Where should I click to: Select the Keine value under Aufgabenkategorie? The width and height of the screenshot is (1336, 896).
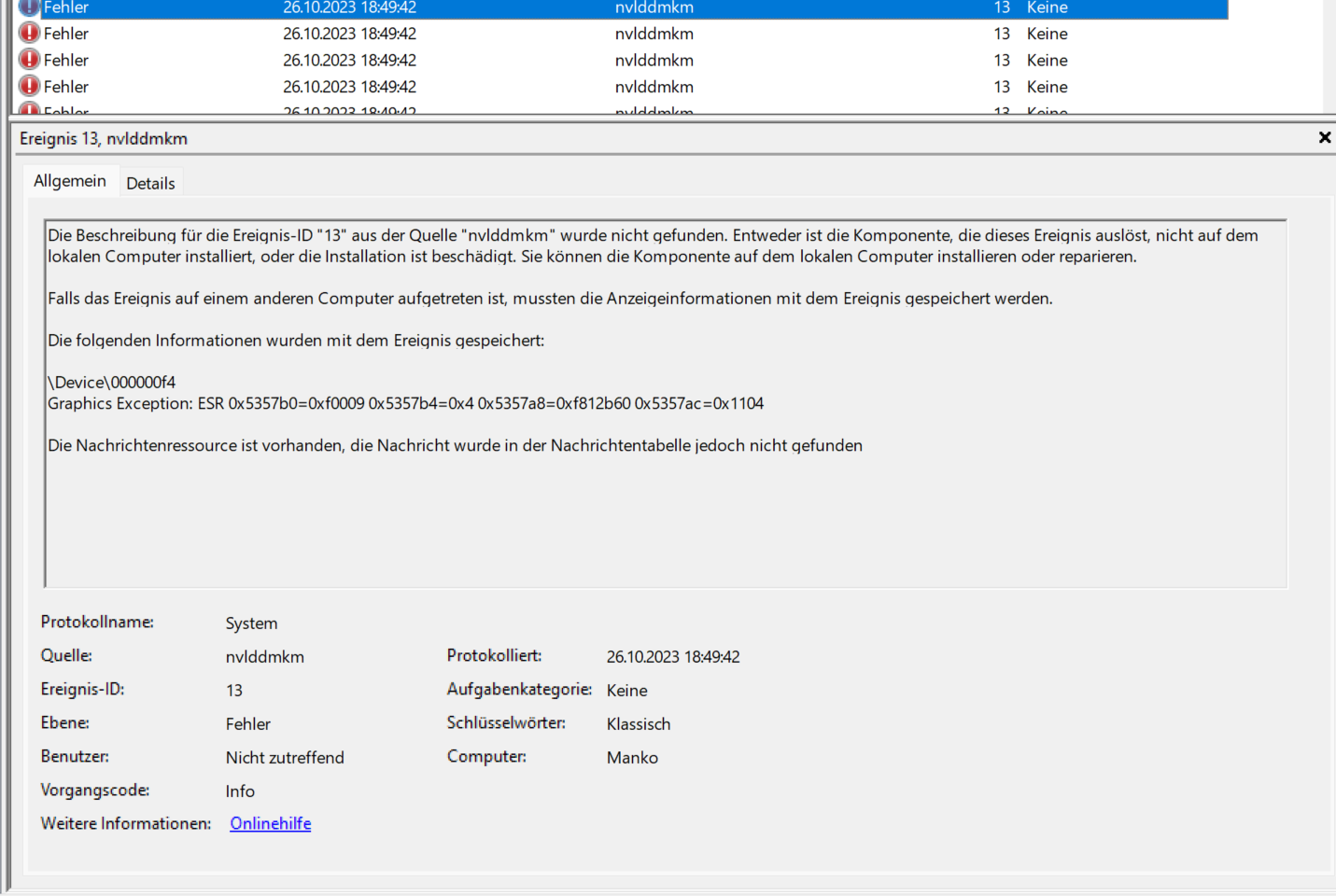click(x=626, y=690)
